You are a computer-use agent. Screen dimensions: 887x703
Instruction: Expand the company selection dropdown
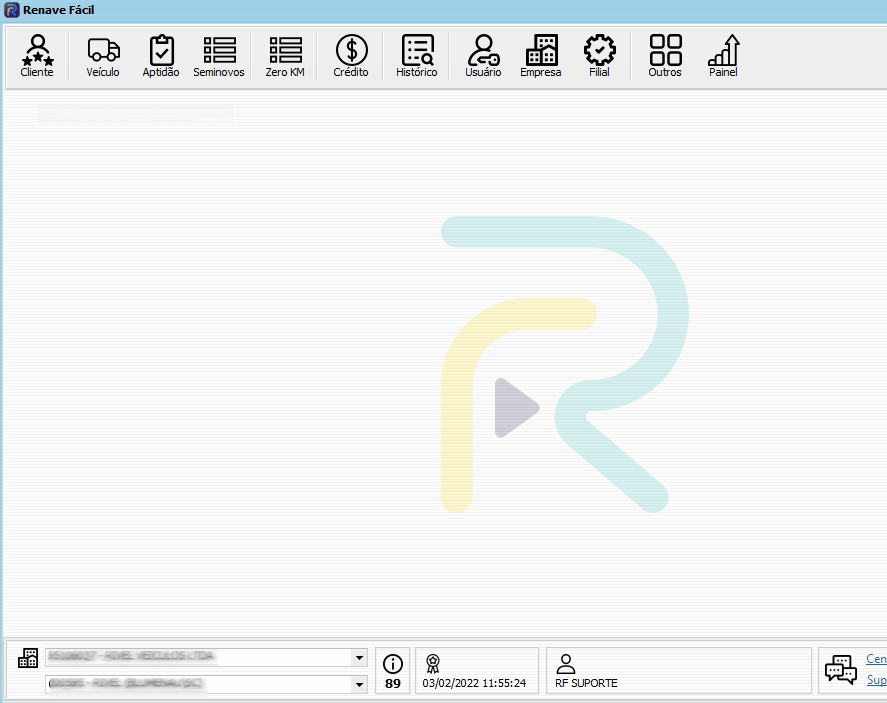(x=359, y=658)
